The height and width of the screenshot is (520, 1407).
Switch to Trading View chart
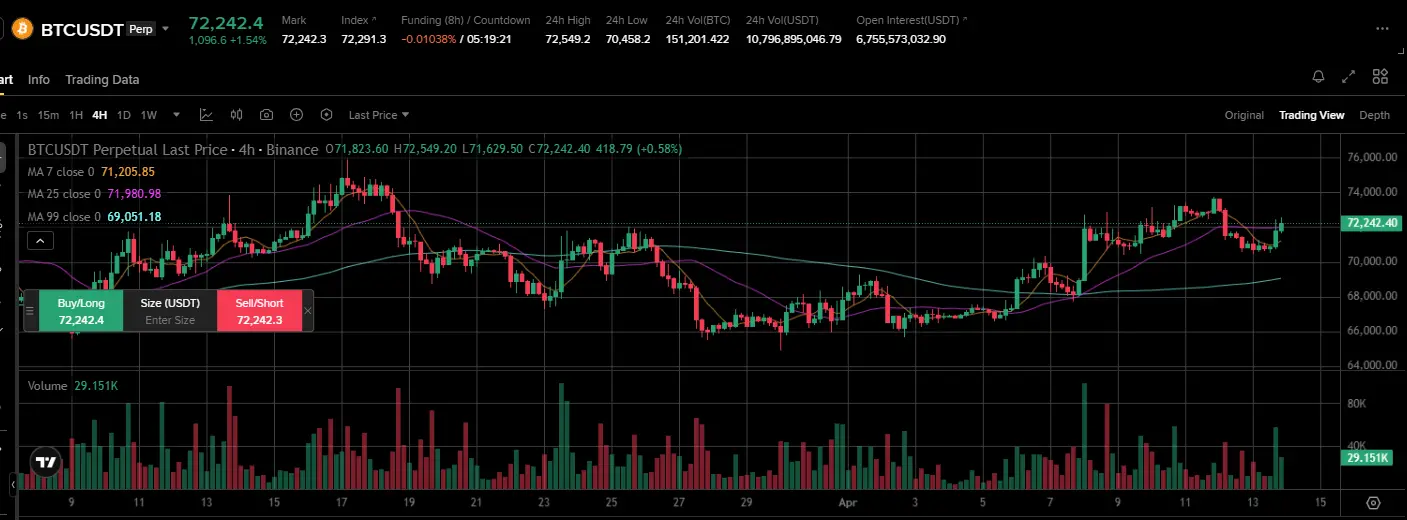(x=1311, y=115)
